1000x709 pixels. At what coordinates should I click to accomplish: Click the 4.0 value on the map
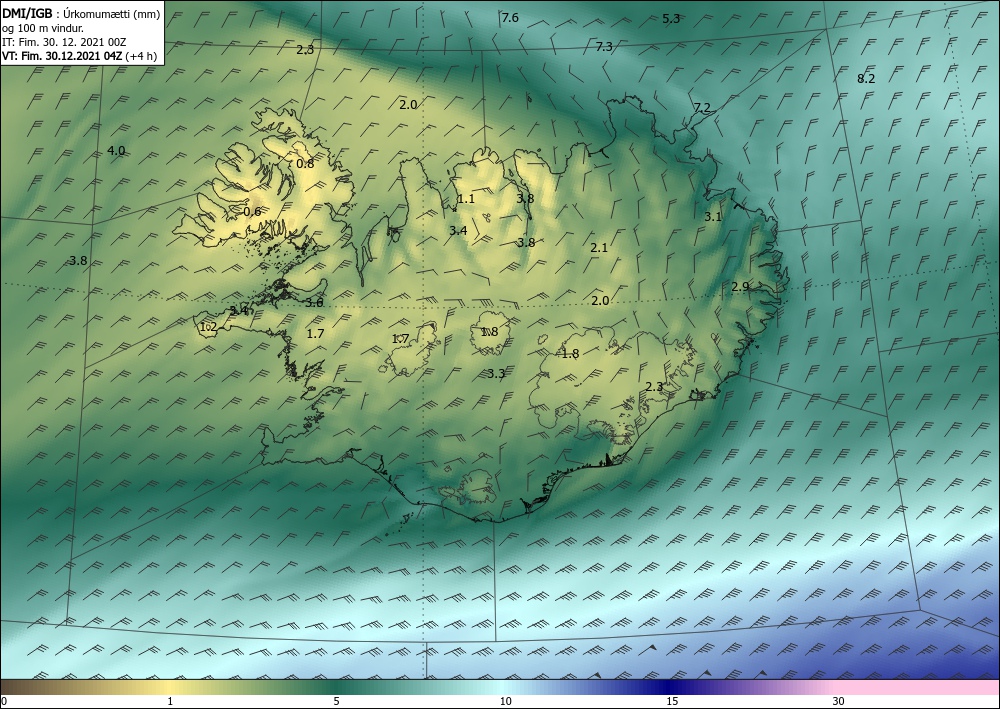coord(116,151)
